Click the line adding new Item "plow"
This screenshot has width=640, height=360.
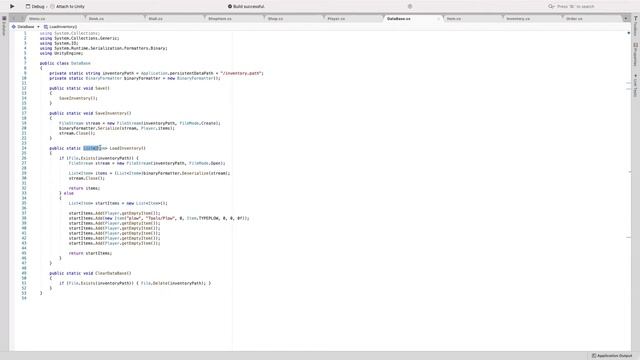pyautogui.click(x=159, y=218)
